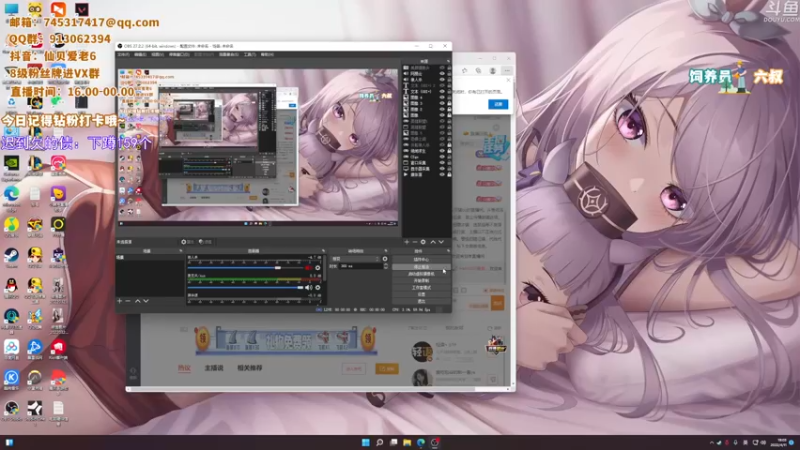Click first audio track volume slider handle
The height and width of the screenshot is (450, 800).
[278, 268]
